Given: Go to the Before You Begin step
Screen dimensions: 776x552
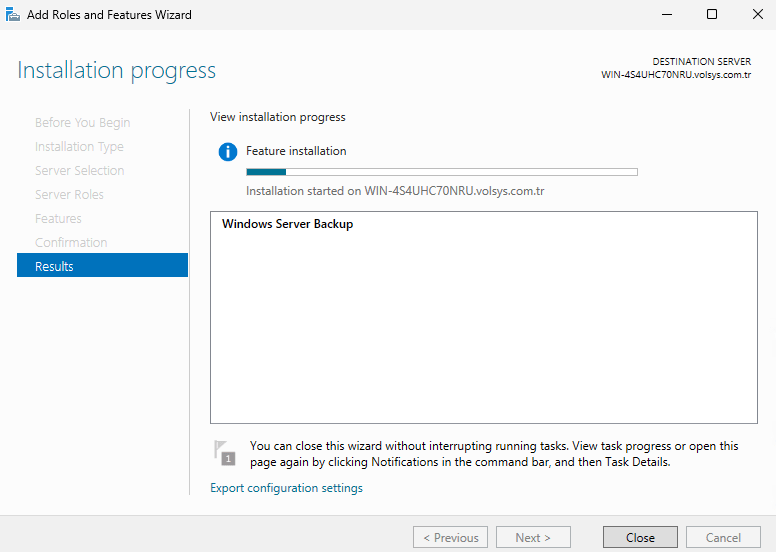Looking at the screenshot, I should 82,123.
